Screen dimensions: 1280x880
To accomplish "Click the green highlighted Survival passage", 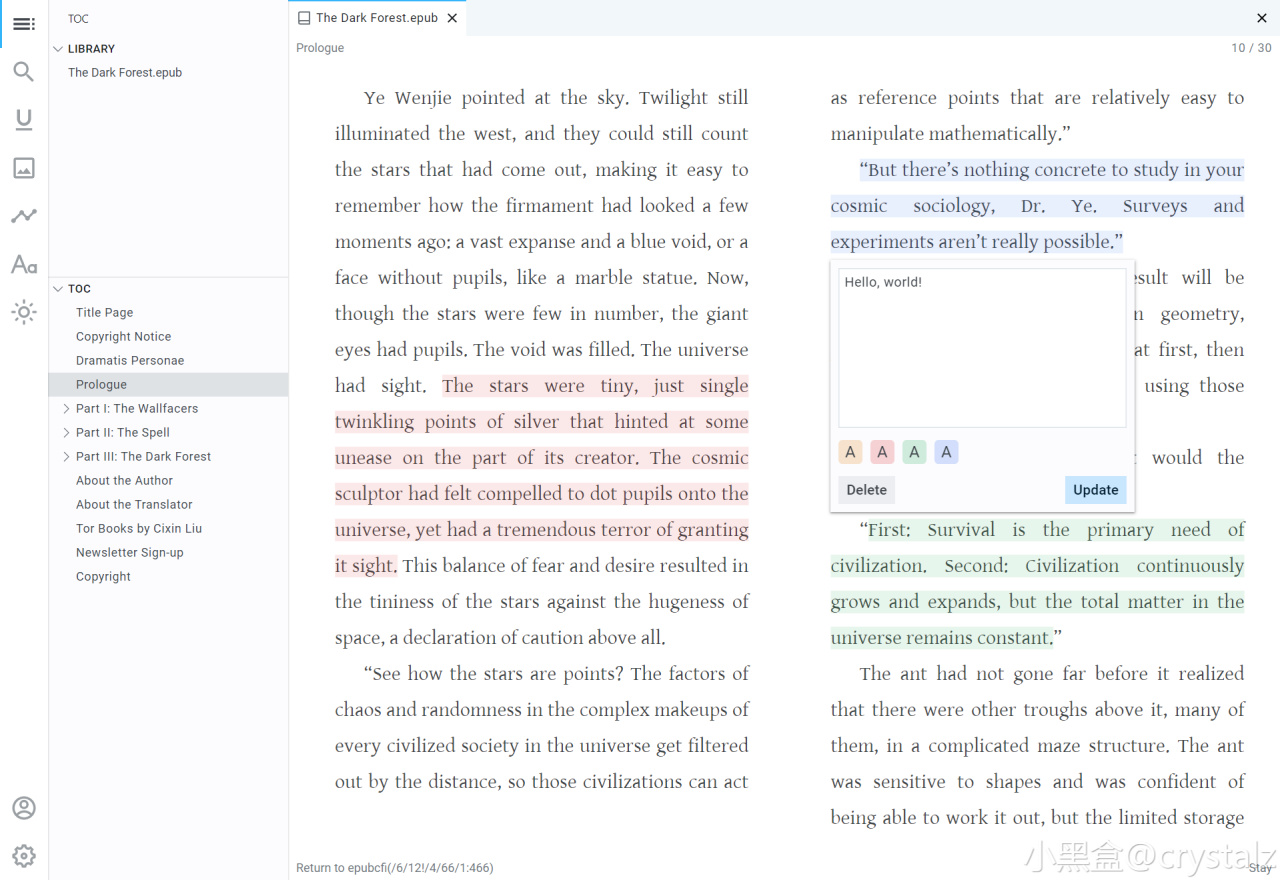I will [x=1037, y=584].
